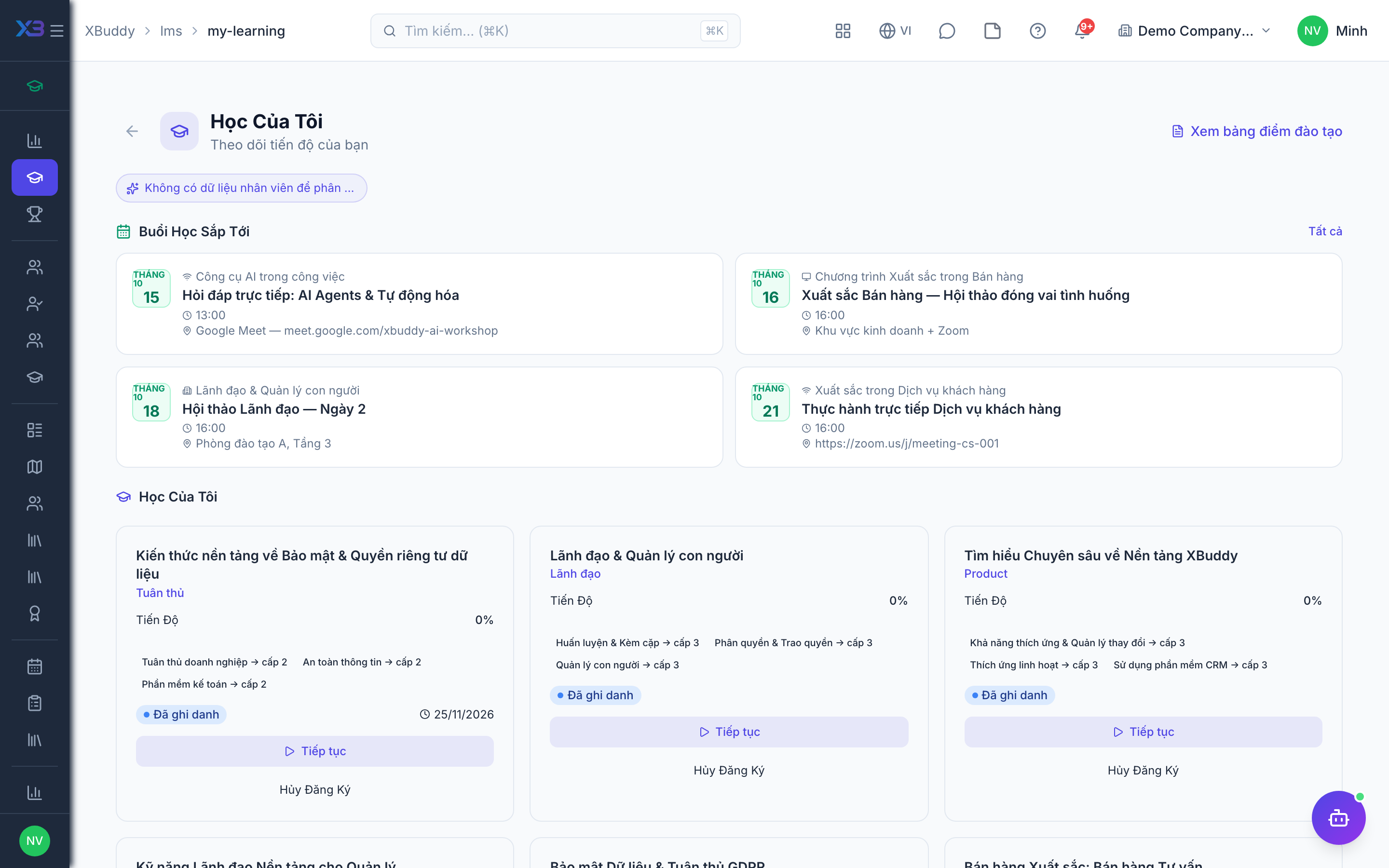Open the user-check icon in the sidebar

pyautogui.click(x=34, y=304)
